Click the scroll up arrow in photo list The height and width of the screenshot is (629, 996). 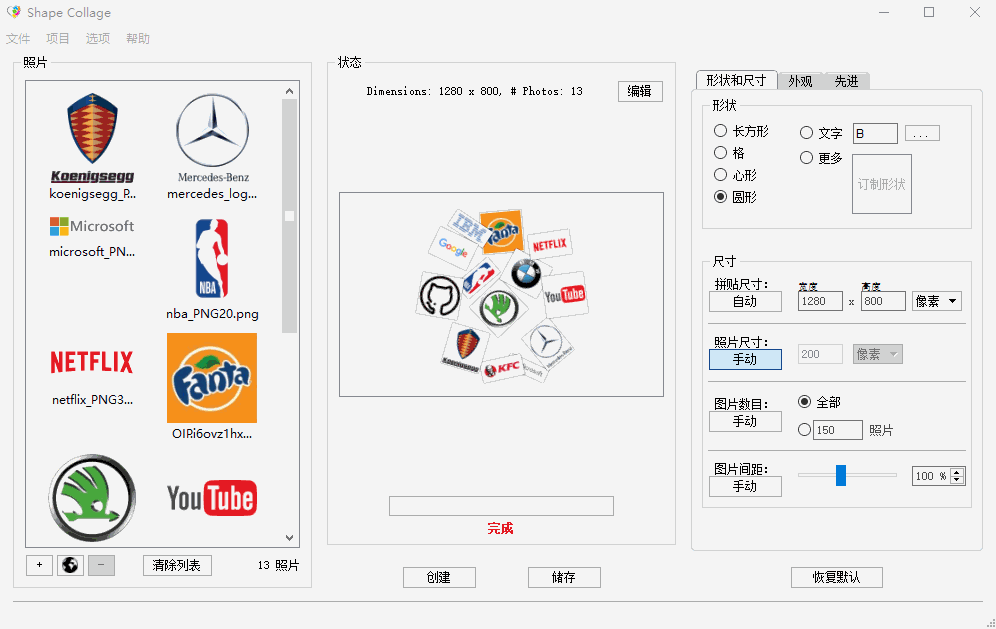[x=290, y=91]
